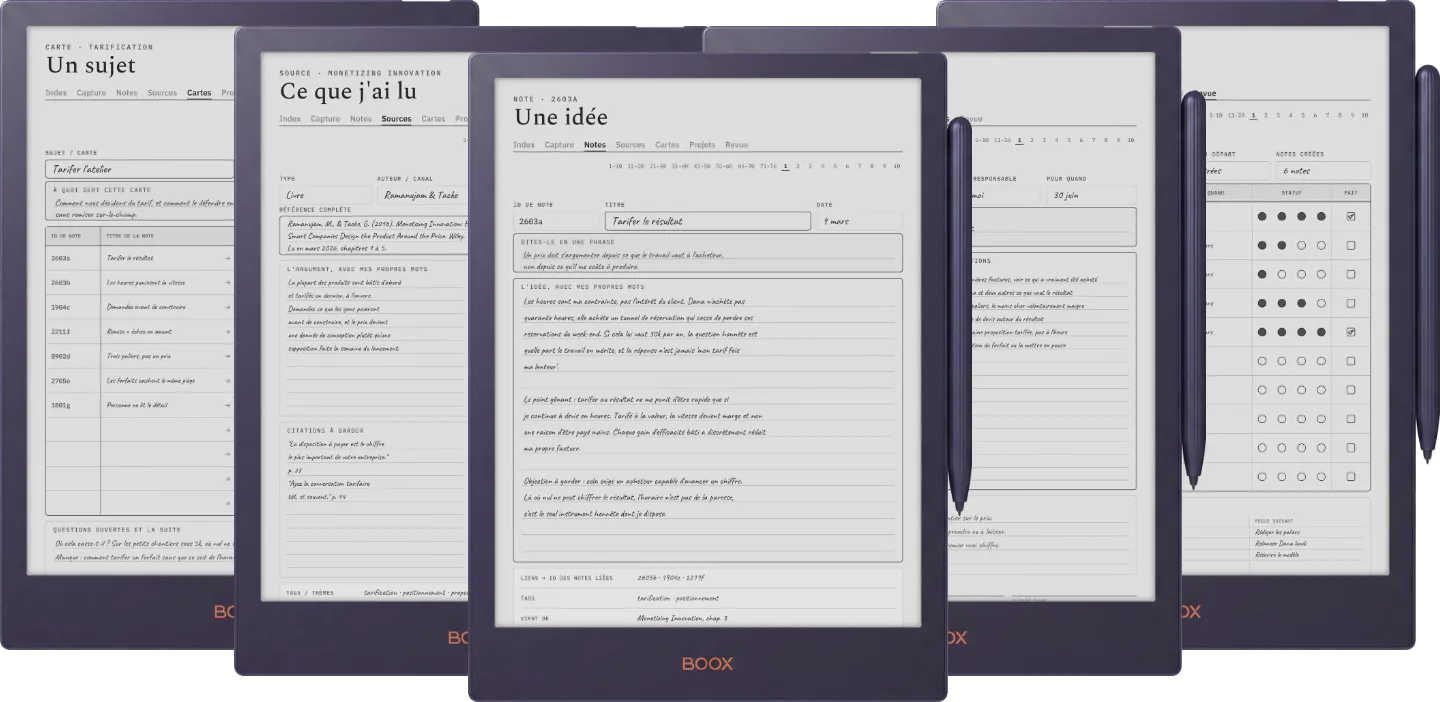Select the Notes tab in Une idée
The image size is (1440, 702).
point(595,145)
